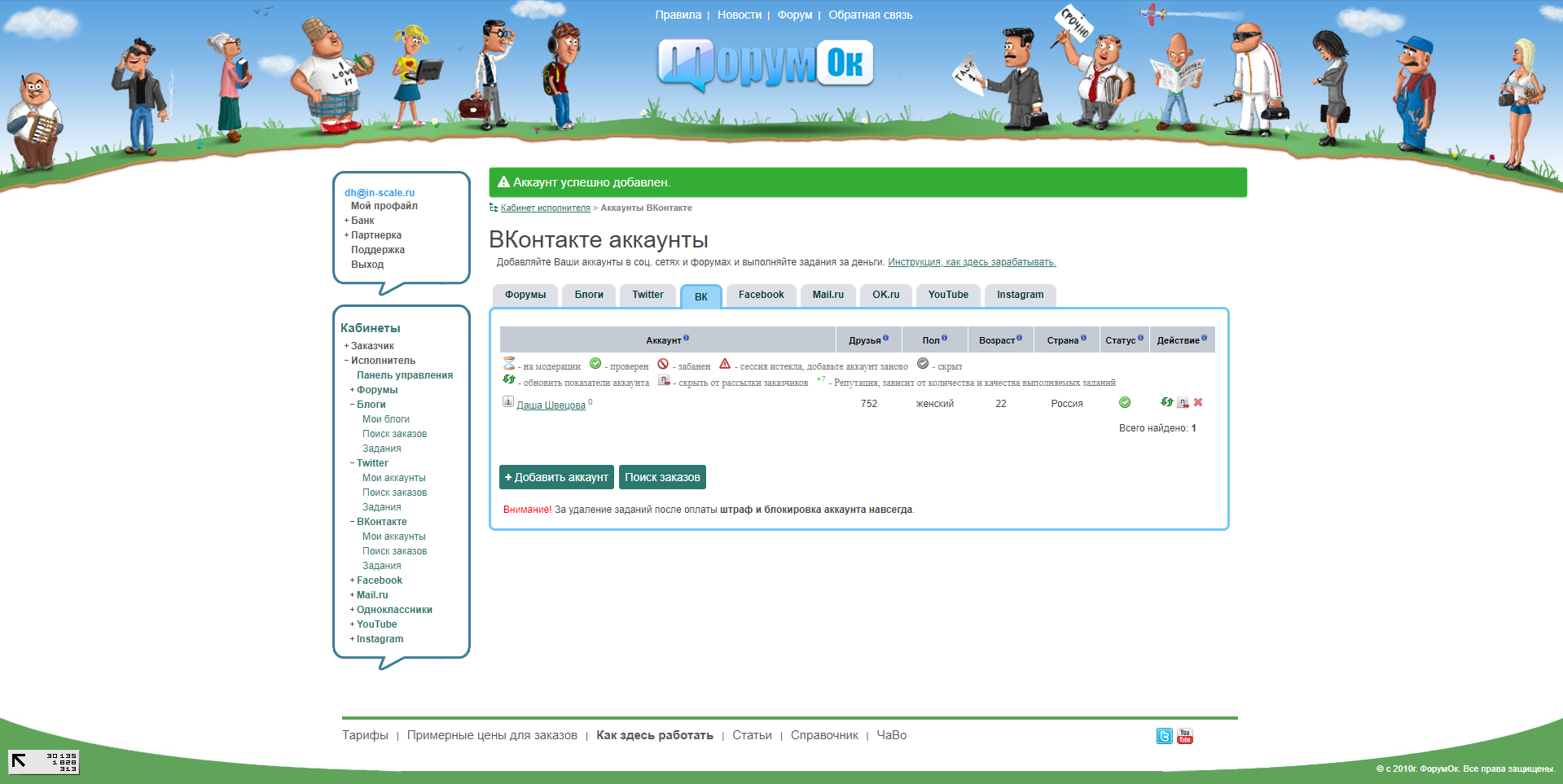Collapse the Блоги sidebar section
The image size is (1563, 784).
pos(352,405)
